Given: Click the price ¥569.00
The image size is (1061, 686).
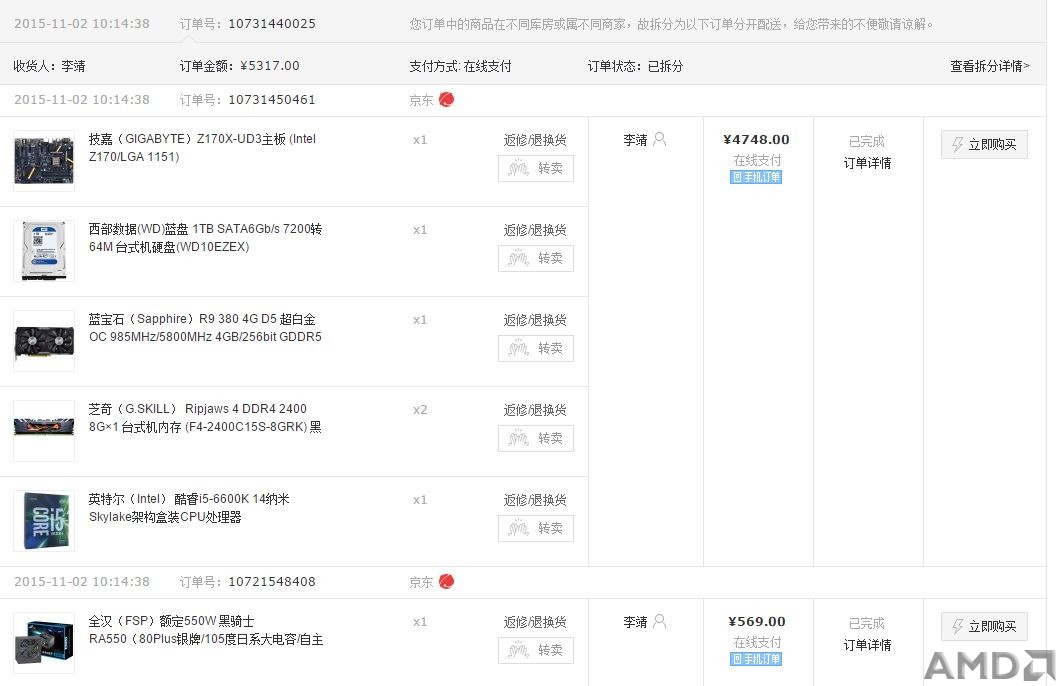Looking at the screenshot, I should point(757,621).
